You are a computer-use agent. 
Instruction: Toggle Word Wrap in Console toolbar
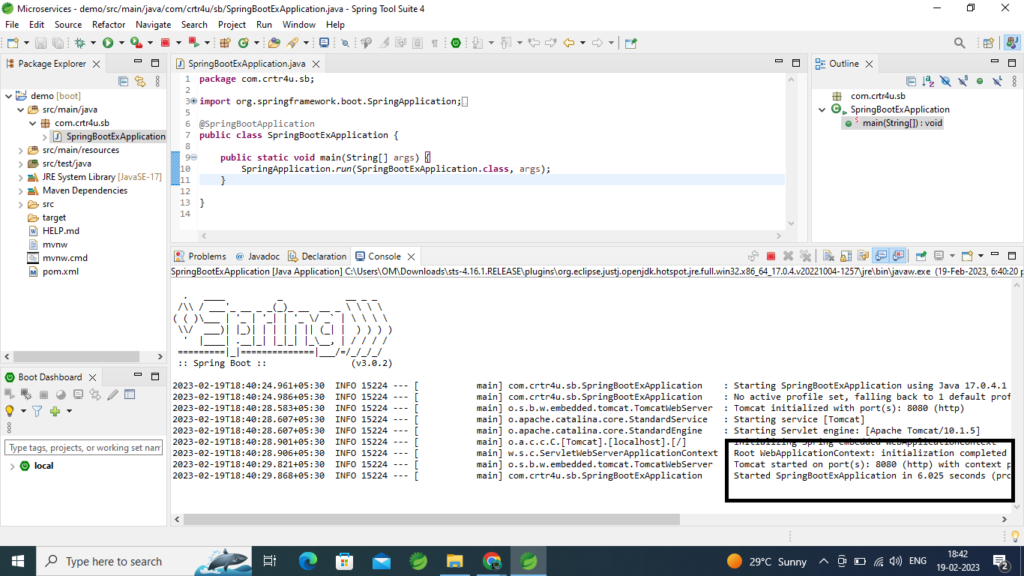point(863,256)
